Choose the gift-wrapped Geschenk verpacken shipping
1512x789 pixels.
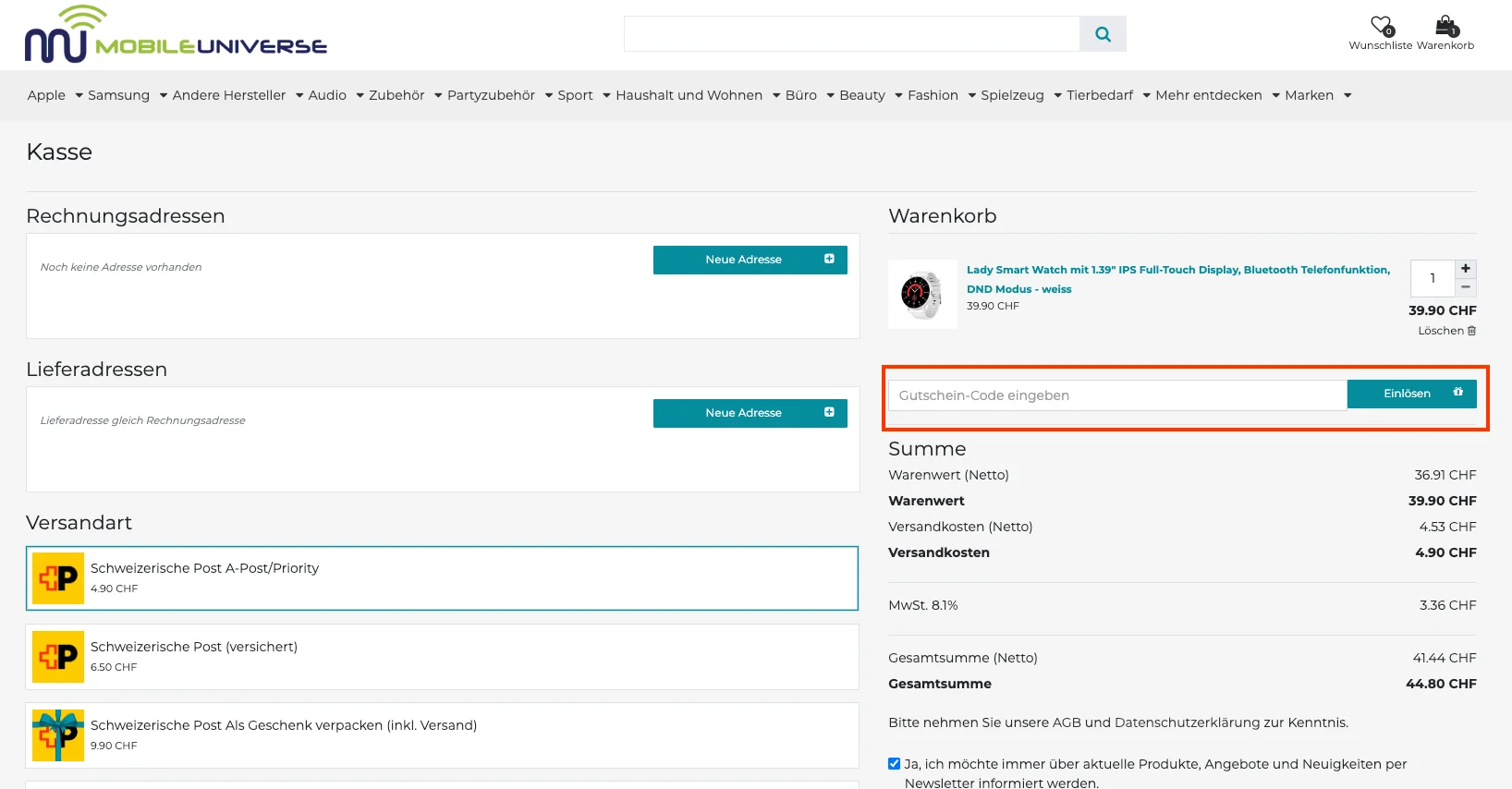pyautogui.click(x=442, y=735)
